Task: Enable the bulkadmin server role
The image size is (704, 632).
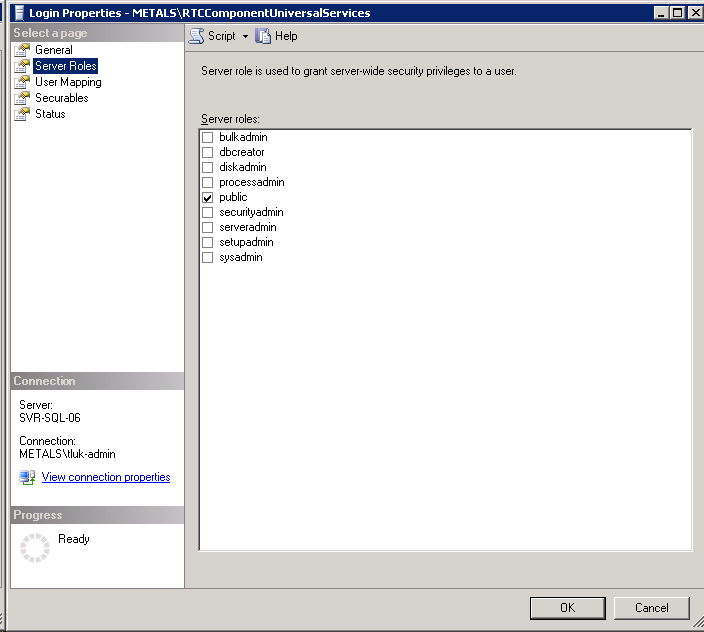Action: [x=207, y=137]
